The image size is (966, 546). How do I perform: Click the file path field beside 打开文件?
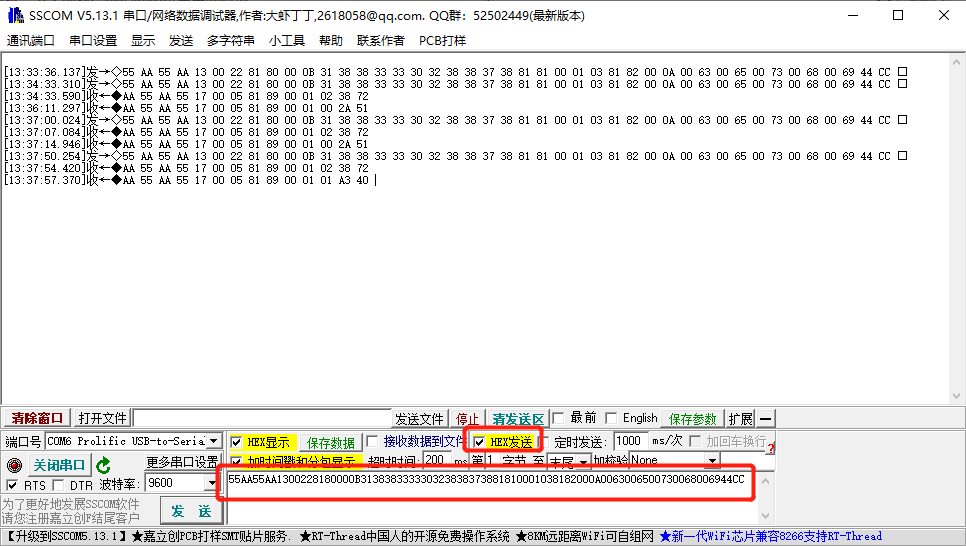tap(262, 418)
